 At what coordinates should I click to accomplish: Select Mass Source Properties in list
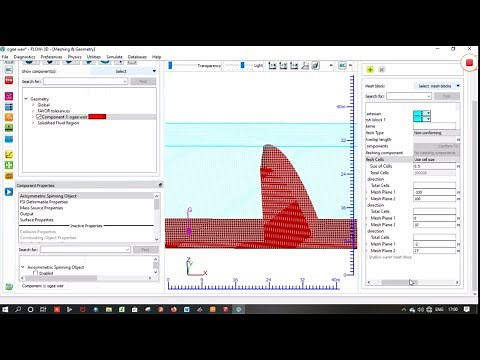41,208
